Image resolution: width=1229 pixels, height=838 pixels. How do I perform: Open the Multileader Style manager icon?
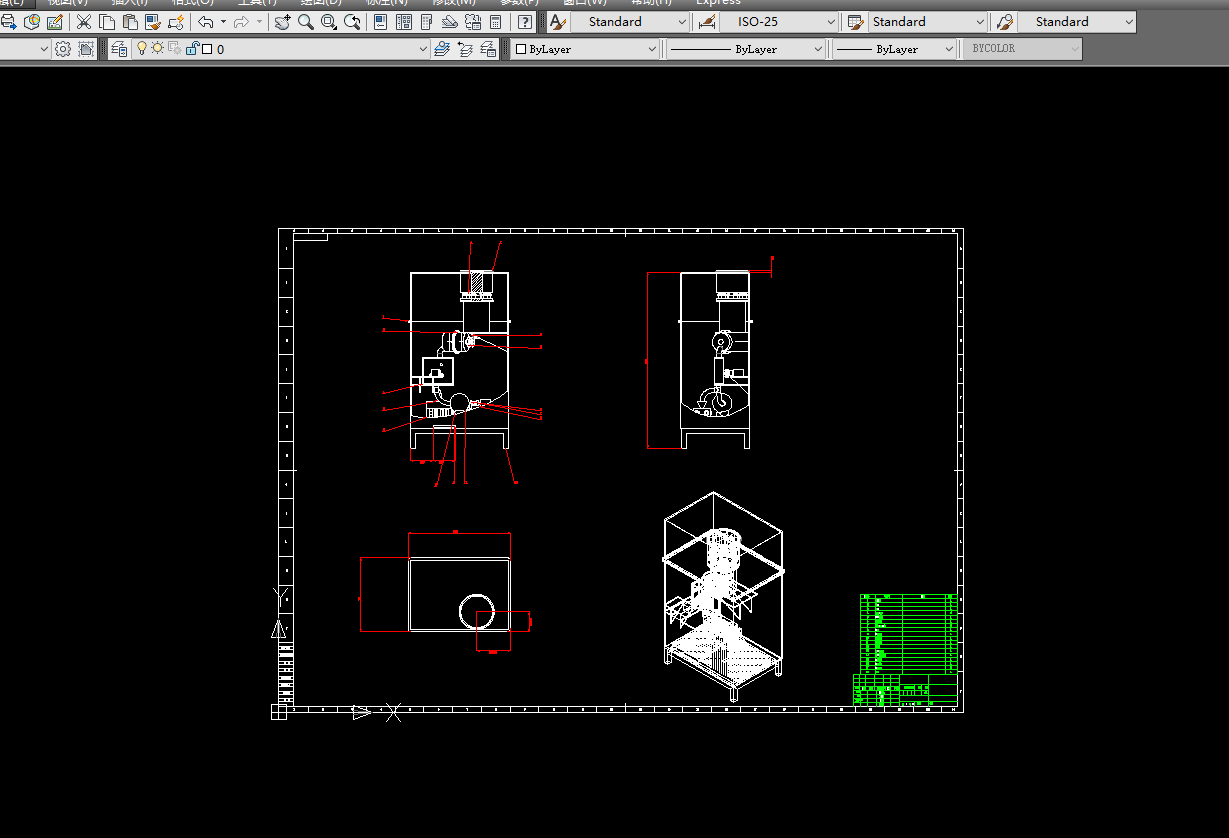pyautogui.click(x=1004, y=22)
